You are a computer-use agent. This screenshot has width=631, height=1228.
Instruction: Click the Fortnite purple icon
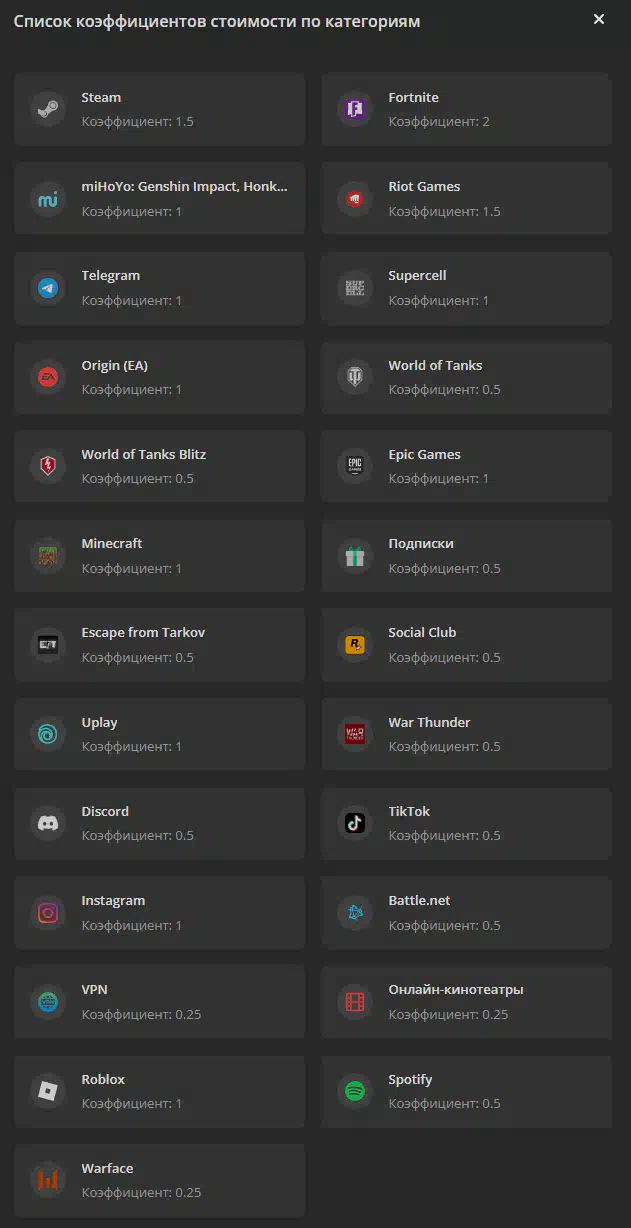[354, 109]
